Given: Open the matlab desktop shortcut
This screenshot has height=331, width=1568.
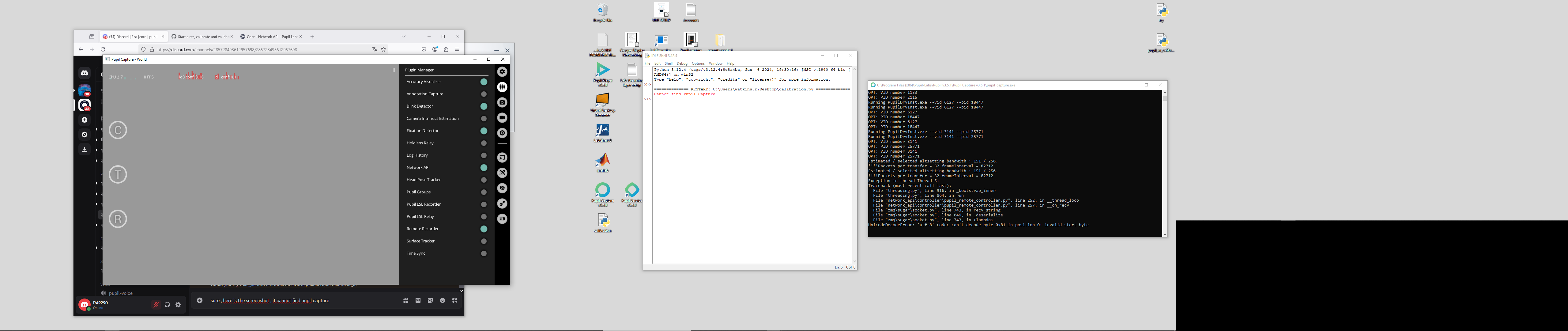Looking at the screenshot, I should [603, 163].
